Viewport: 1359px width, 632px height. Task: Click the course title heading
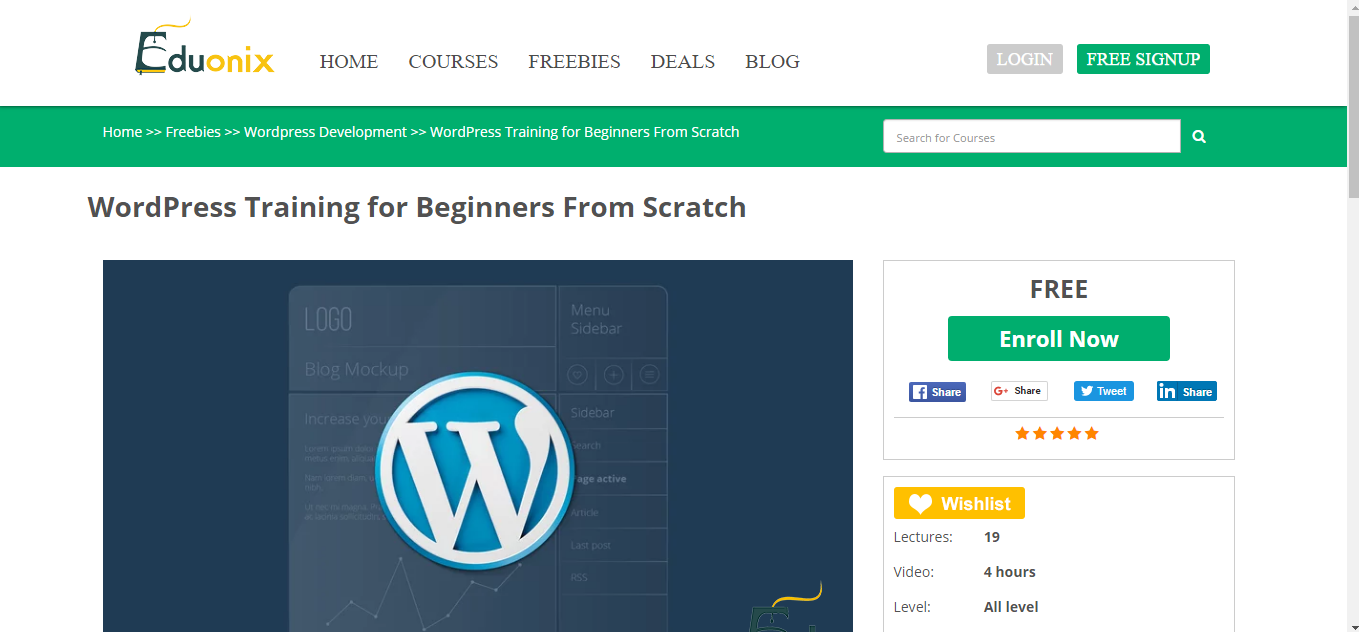click(x=417, y=207)
